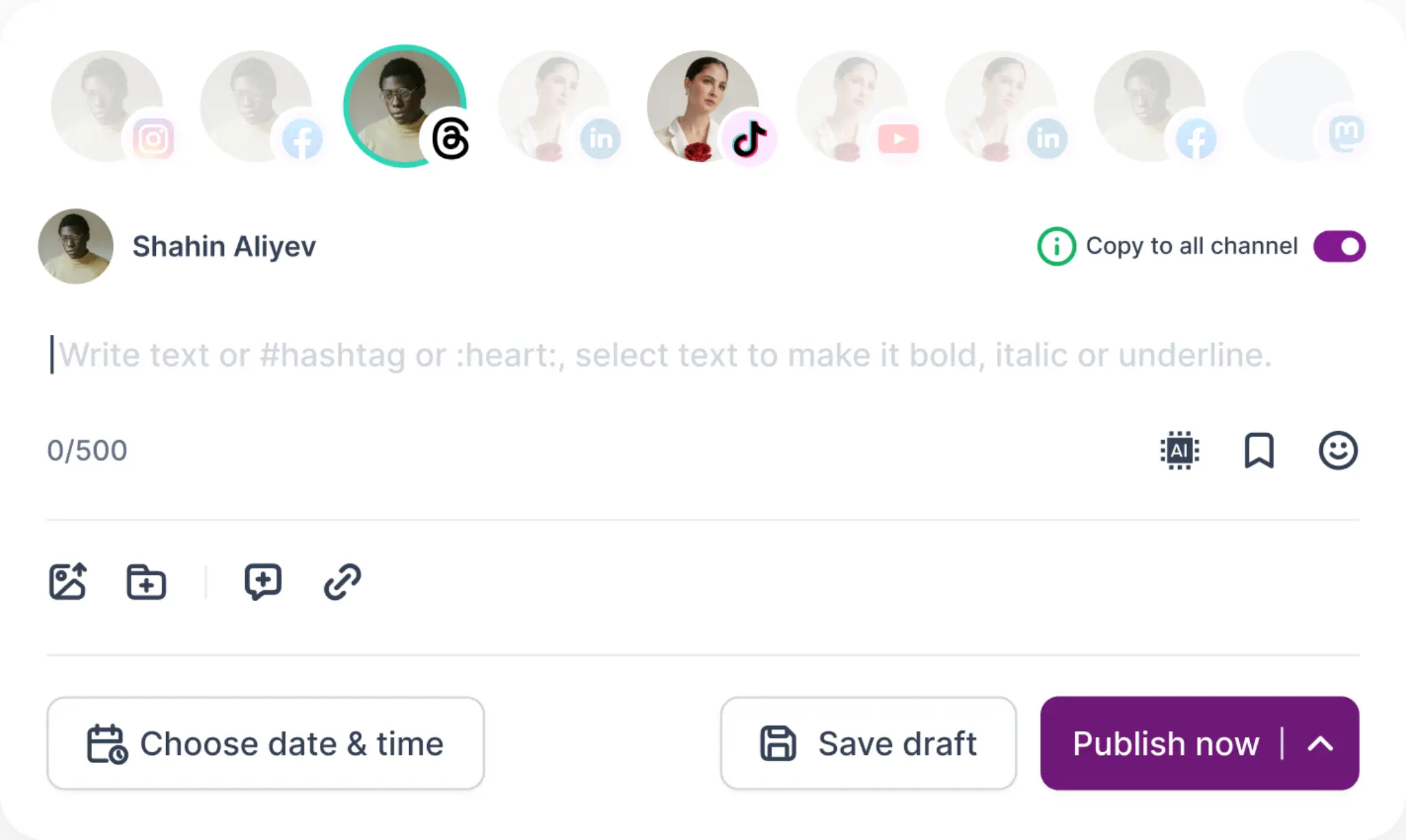
Task: Deselect the Threads channel avatar
Action: coord(405,106)
